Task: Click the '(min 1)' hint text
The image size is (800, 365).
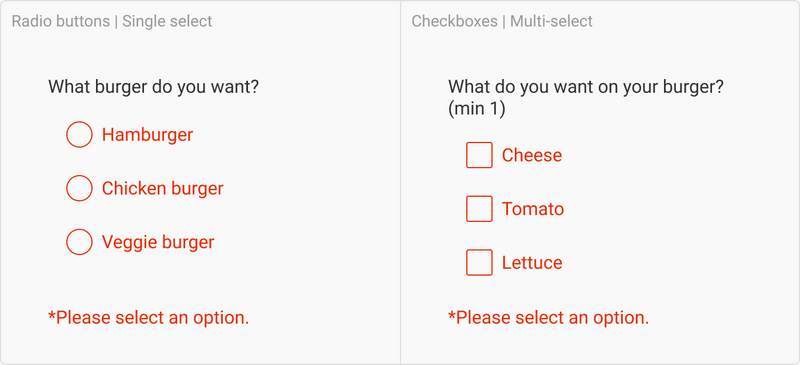Action: pyautogui.click(x=477, y=109)
